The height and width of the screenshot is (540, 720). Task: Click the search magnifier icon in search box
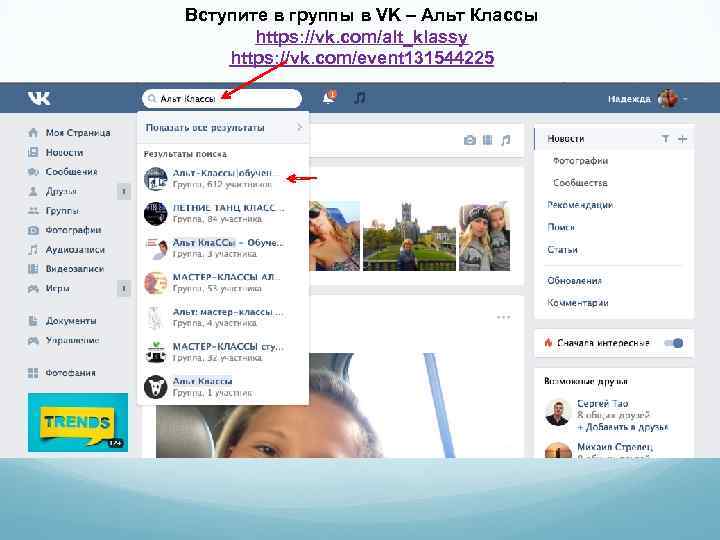point(152,99)
